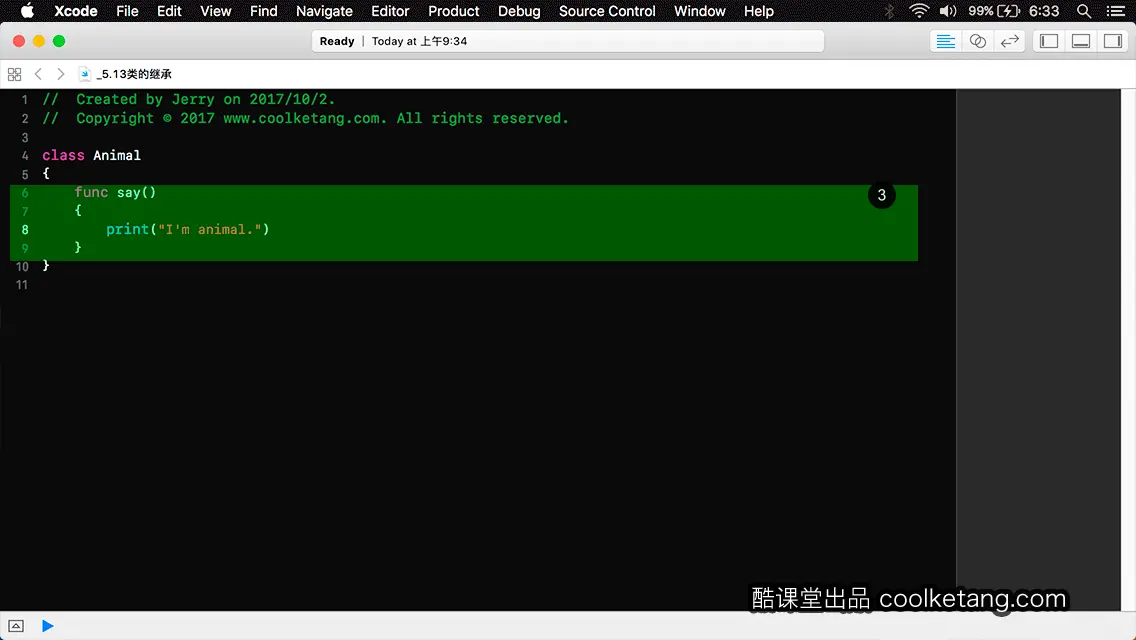Go forward to next file
1136x640 pixels.
click(x=61, y=74)
